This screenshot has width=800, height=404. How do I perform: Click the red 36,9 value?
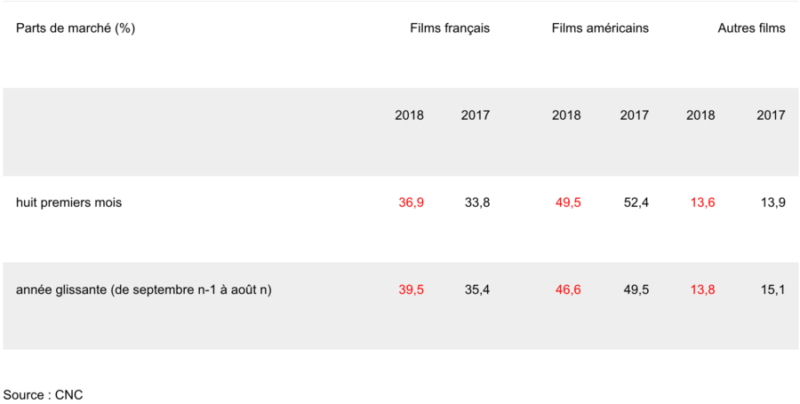tap(411, 202)
